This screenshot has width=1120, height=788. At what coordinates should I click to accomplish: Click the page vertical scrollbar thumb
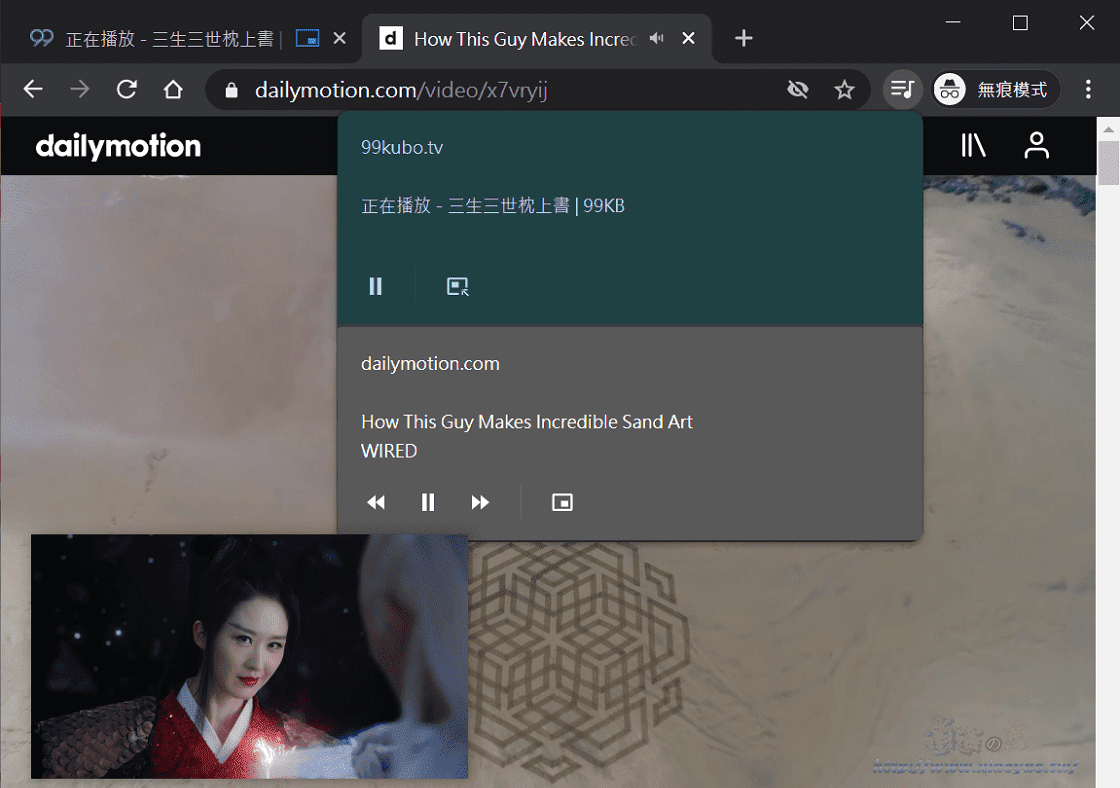coord(1108,163)
